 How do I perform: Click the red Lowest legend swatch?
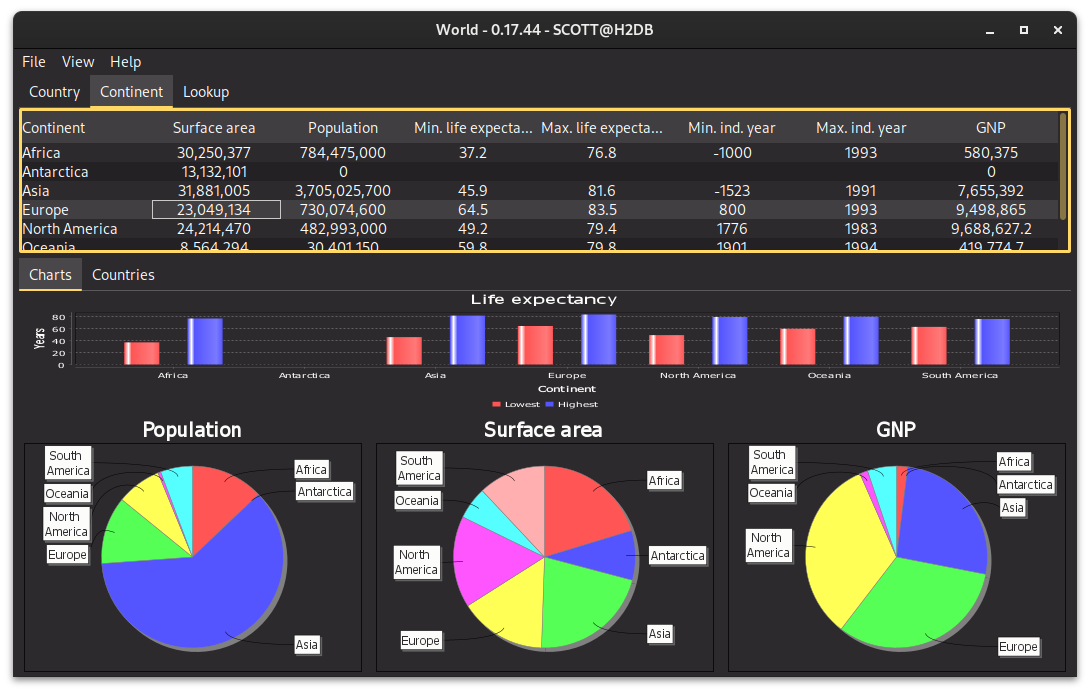click(497, 405)
